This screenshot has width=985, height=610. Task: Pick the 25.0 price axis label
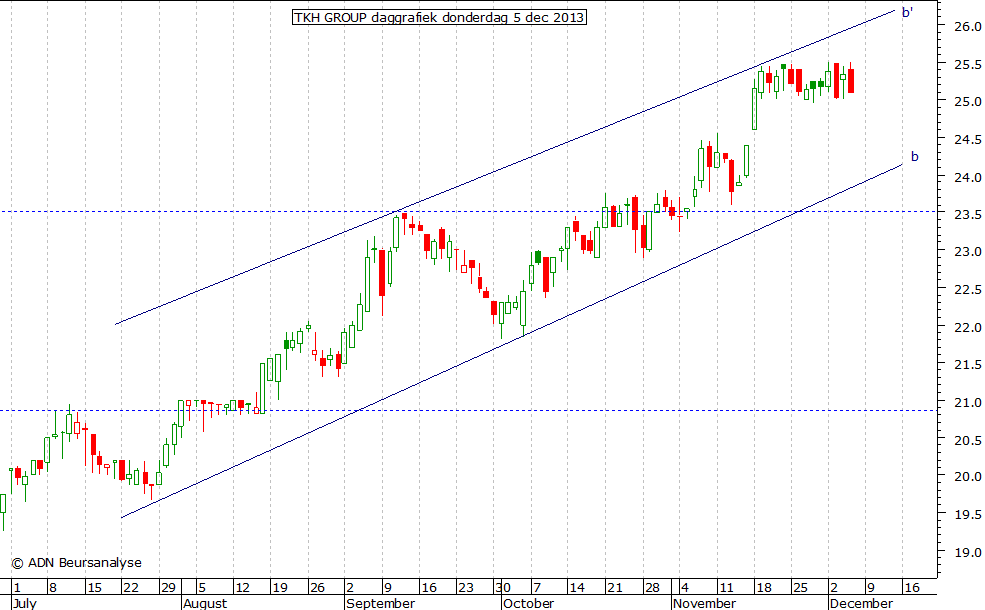[967, 101]
